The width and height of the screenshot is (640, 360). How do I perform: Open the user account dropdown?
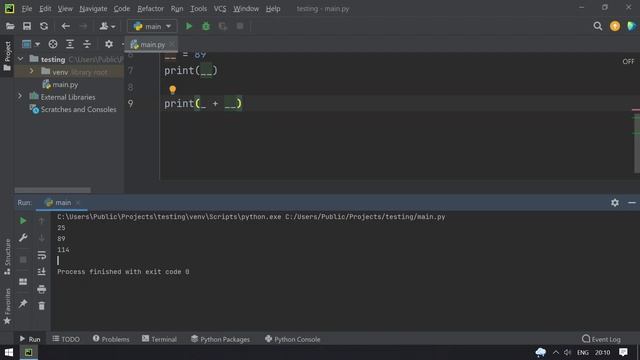107,27
